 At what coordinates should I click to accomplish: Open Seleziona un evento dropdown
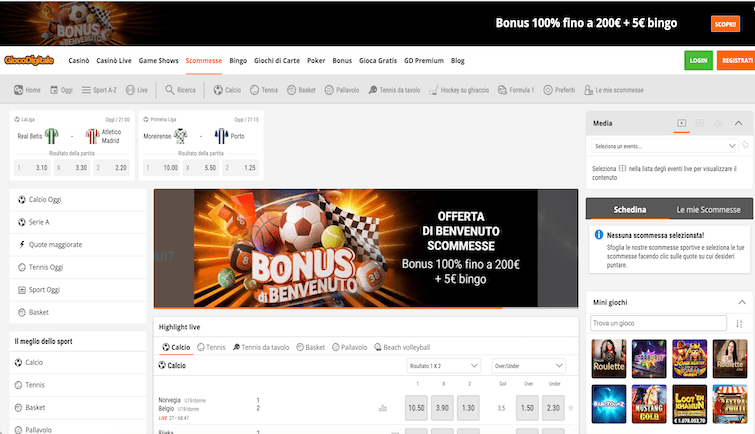664,146
